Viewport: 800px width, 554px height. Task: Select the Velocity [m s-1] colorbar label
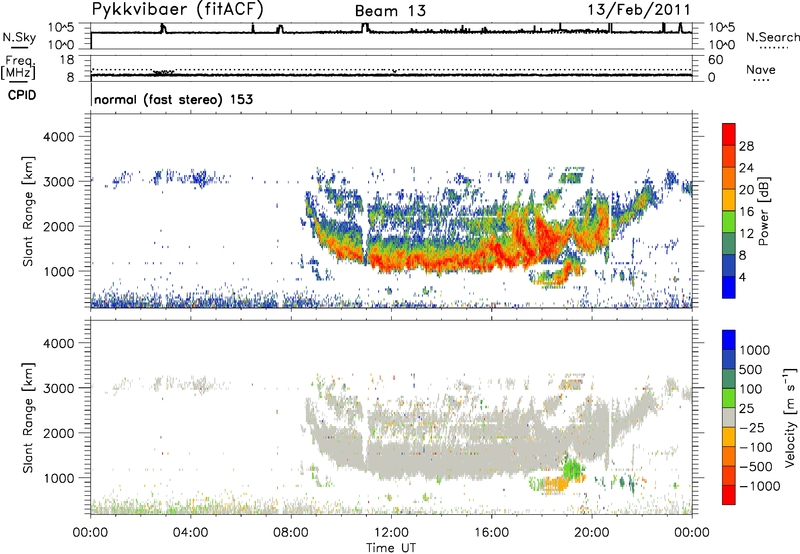point(790,417)
